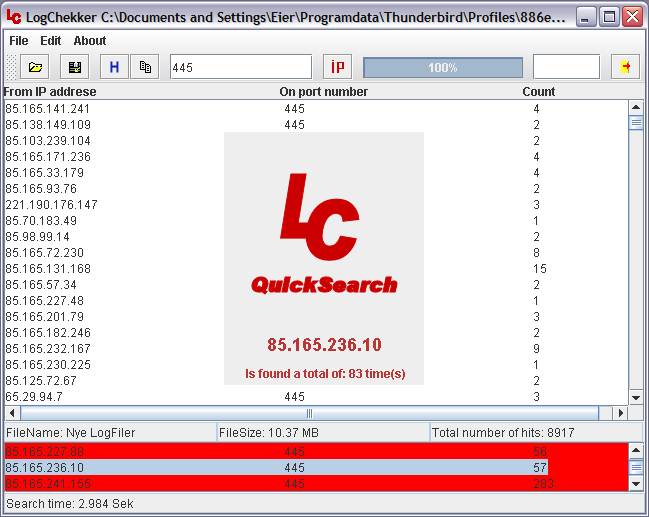
Task: Select row 85.165.131.168
Action: (316, 269)
